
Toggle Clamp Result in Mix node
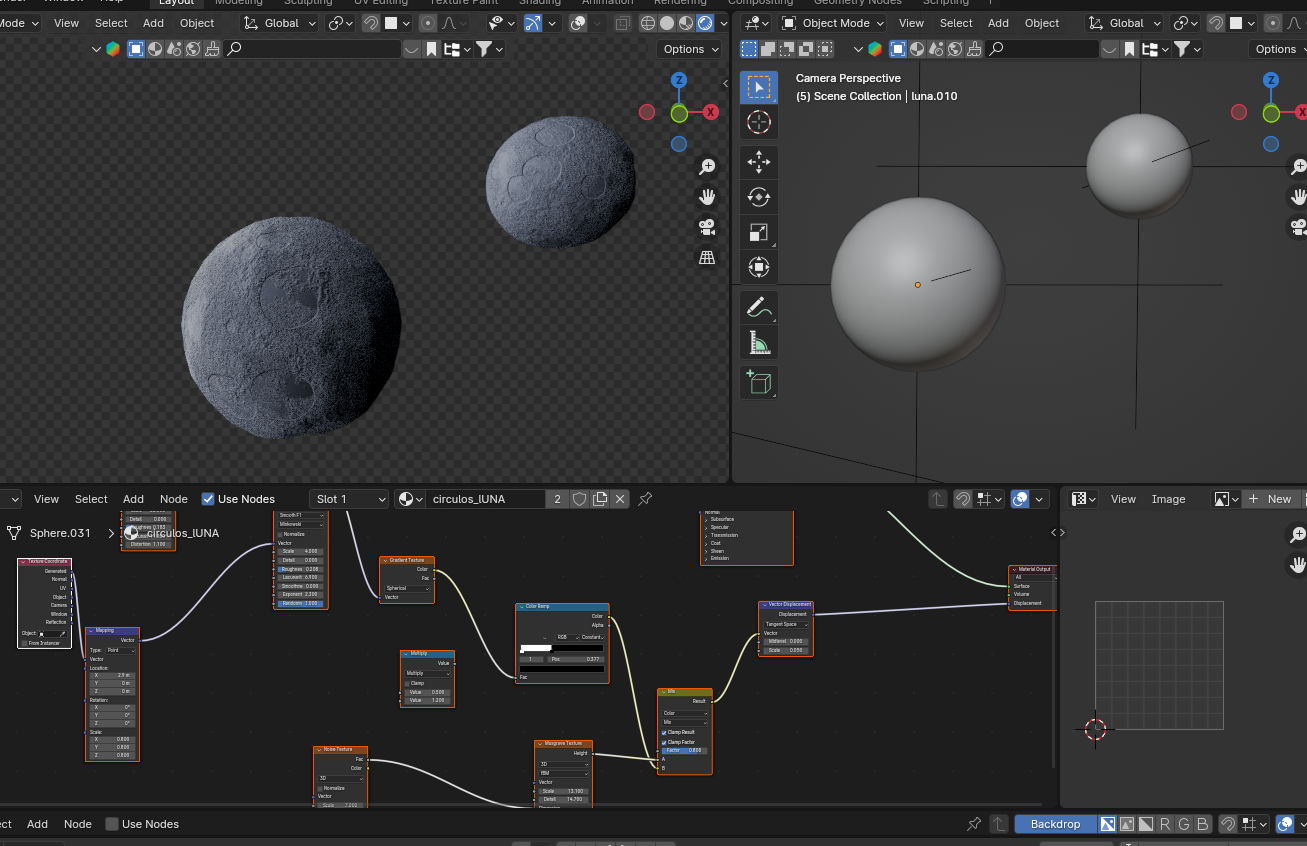coord(664,732)
